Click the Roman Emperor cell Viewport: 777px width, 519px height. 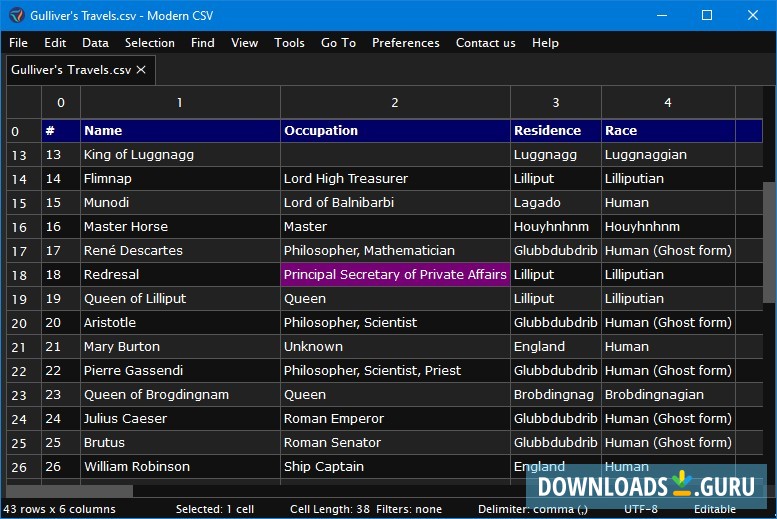coord(395,419)
